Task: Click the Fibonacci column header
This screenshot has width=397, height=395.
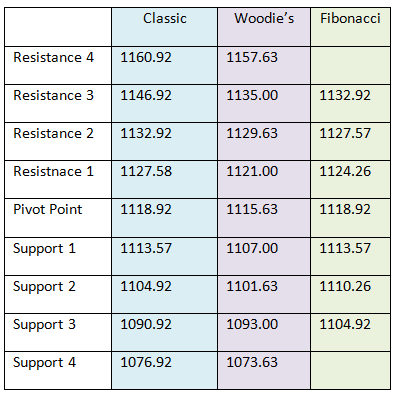Action: pos(350,18)
